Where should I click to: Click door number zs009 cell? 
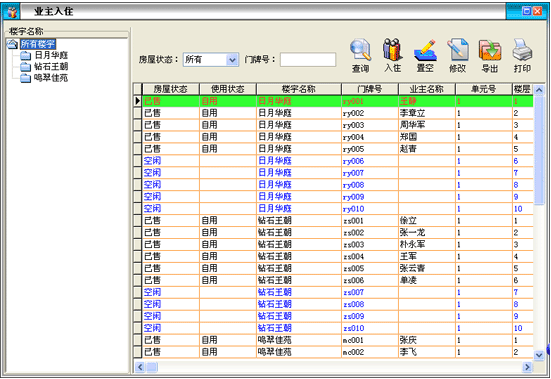pyautogui.click(x=370, y=316)
